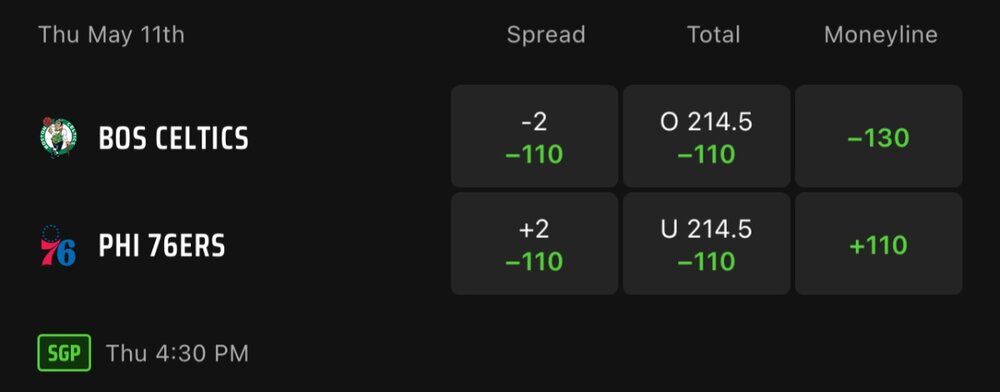The width and height of the screenshot is (1000, 392).
Task: Pick Under 214.5 total bet
Action: point(707,244)
